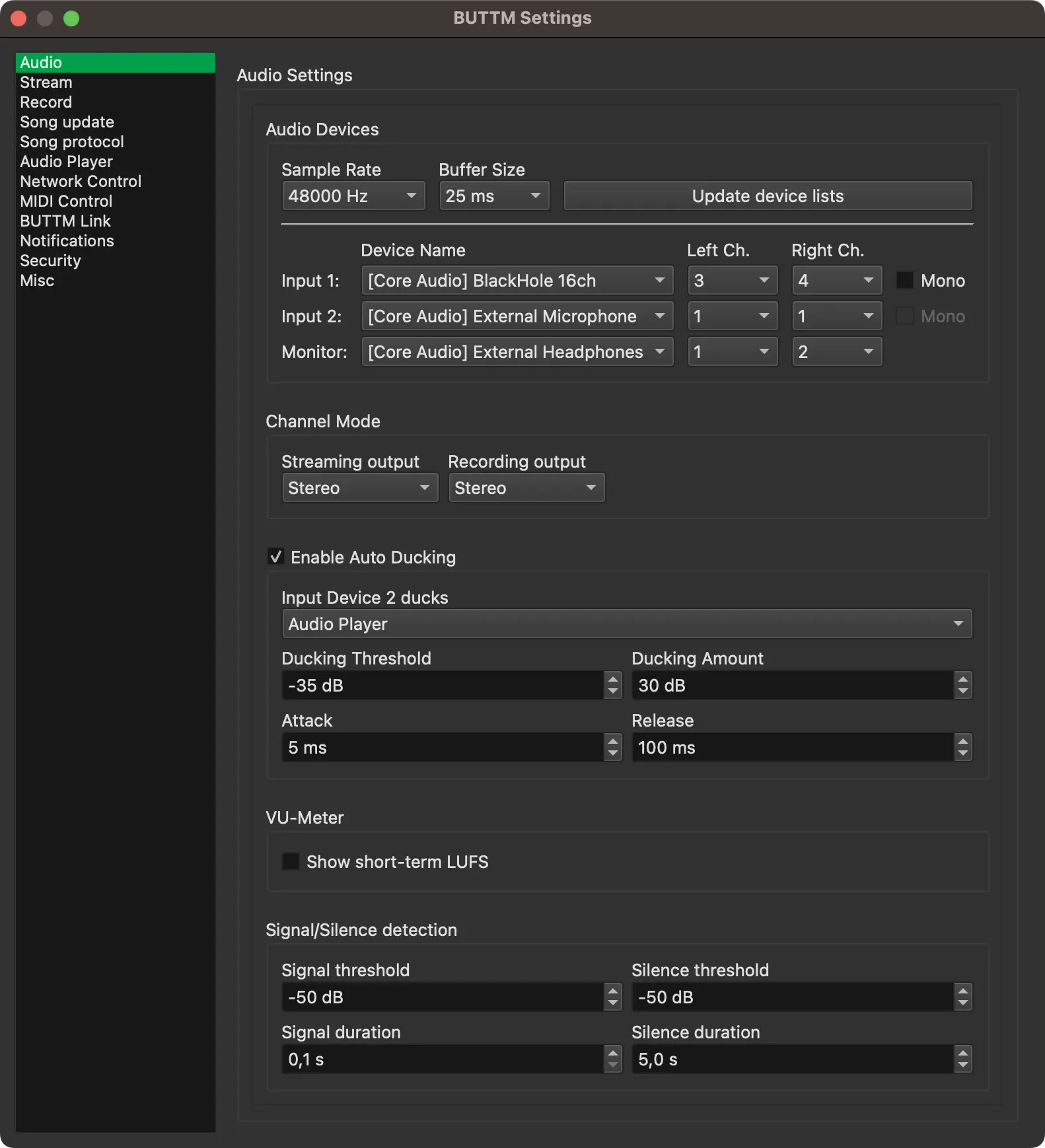Open MIDI Control settings

[x=115, y=201]
